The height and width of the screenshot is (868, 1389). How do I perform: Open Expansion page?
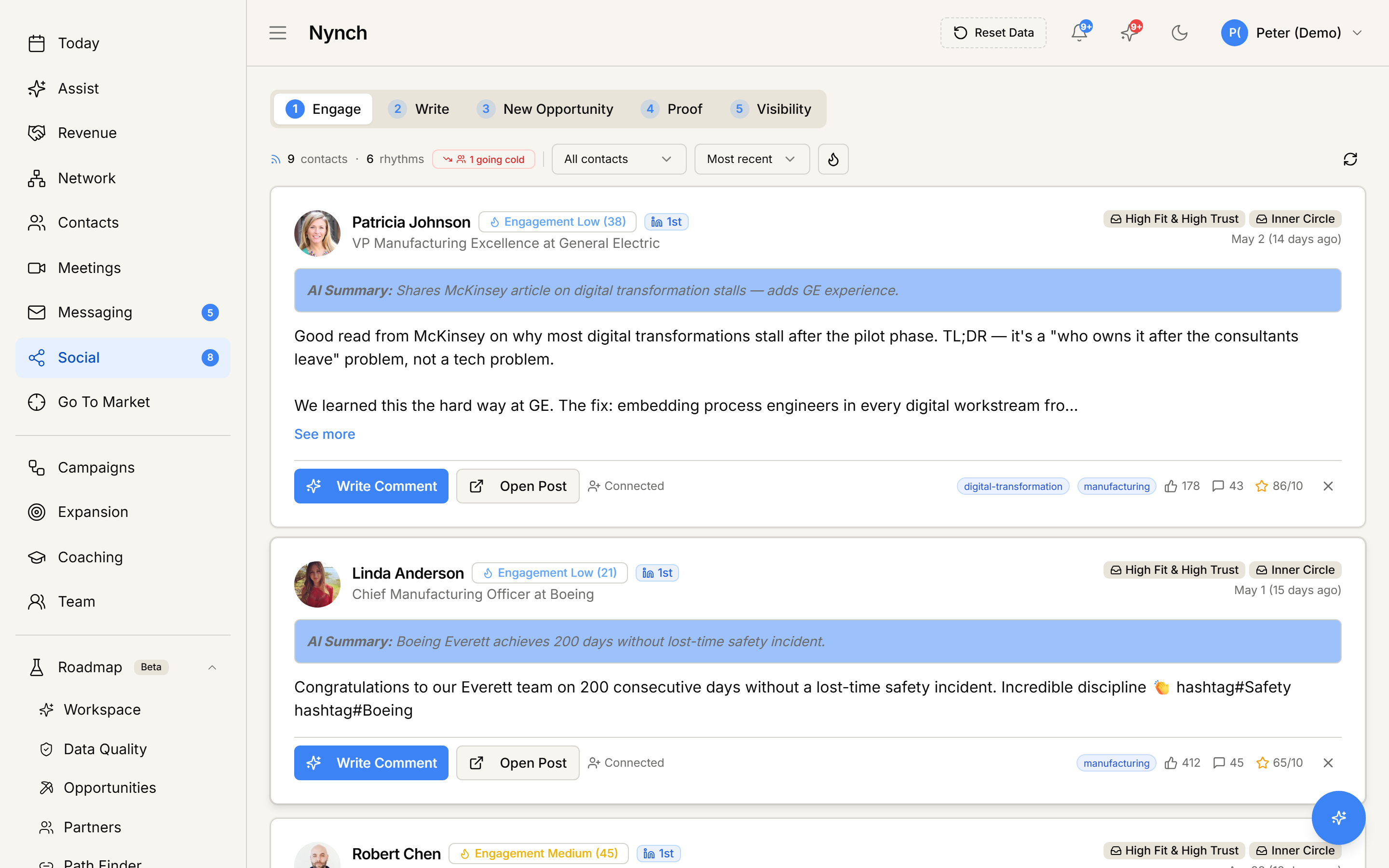pyautogui.click(x=122, y=512)
